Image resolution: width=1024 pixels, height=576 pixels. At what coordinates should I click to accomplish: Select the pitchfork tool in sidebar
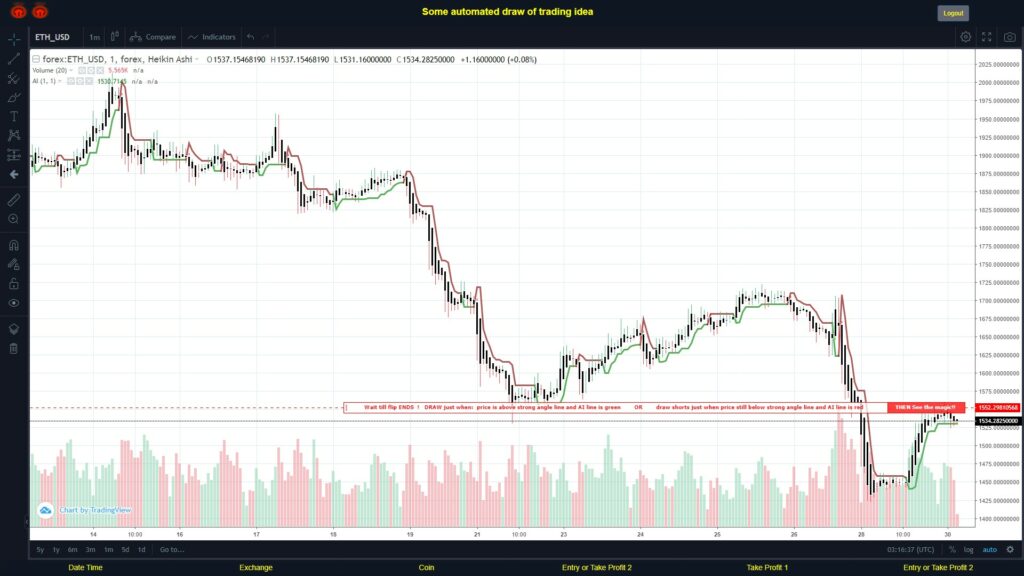pyautogui.click(x=14, y=78)
